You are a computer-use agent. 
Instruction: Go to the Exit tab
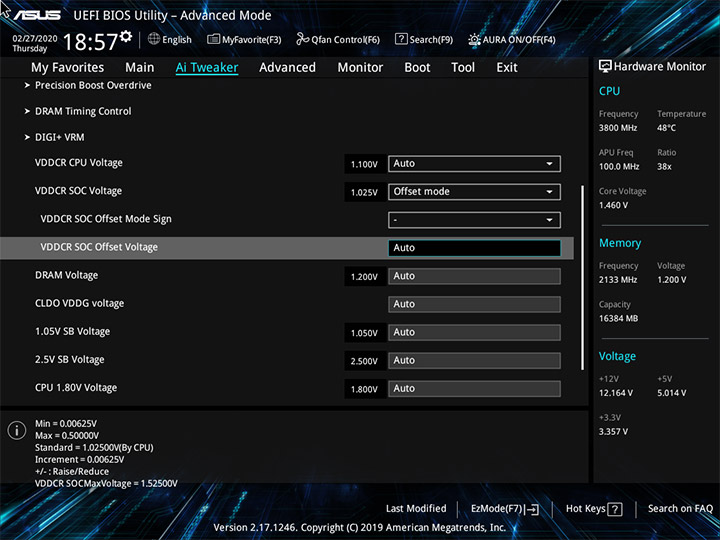click(x=507, y=68)
